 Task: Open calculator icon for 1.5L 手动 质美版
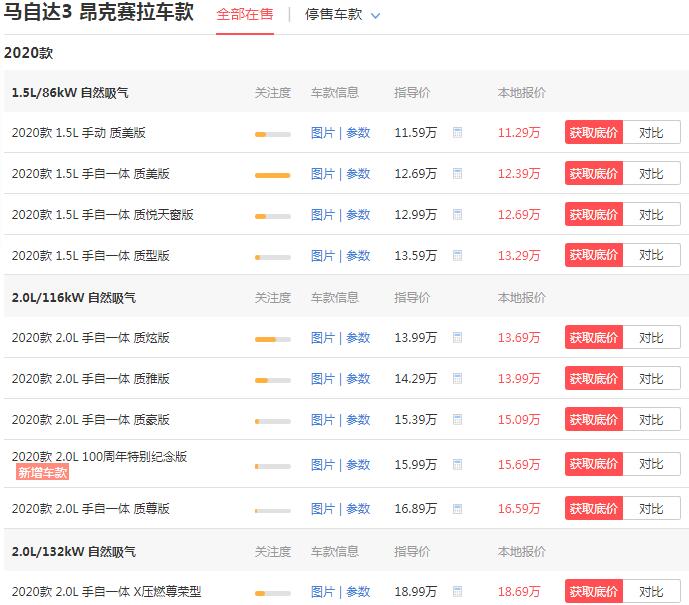457,132
